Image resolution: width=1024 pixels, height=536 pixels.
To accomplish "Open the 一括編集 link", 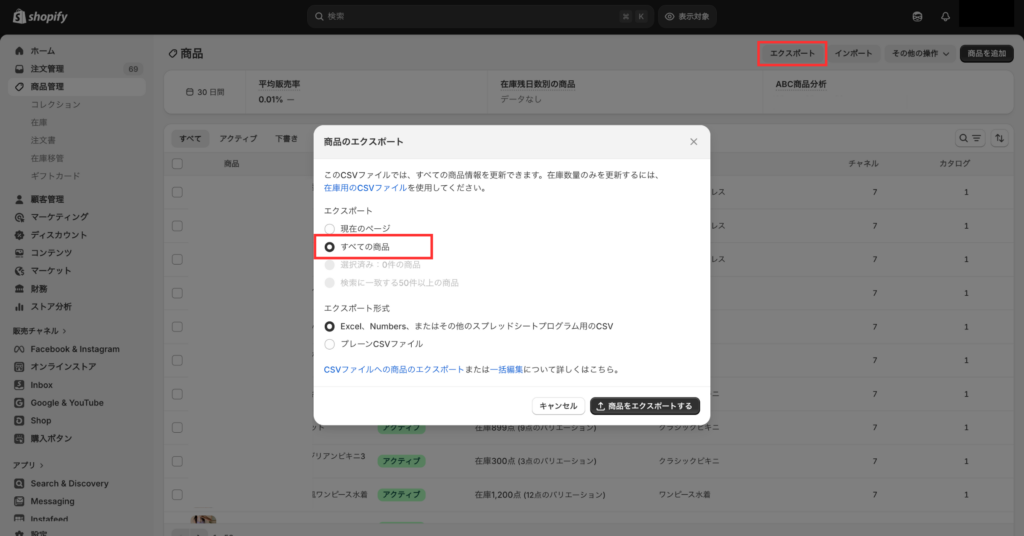I will pyautogui.click(x=507, y=370).
